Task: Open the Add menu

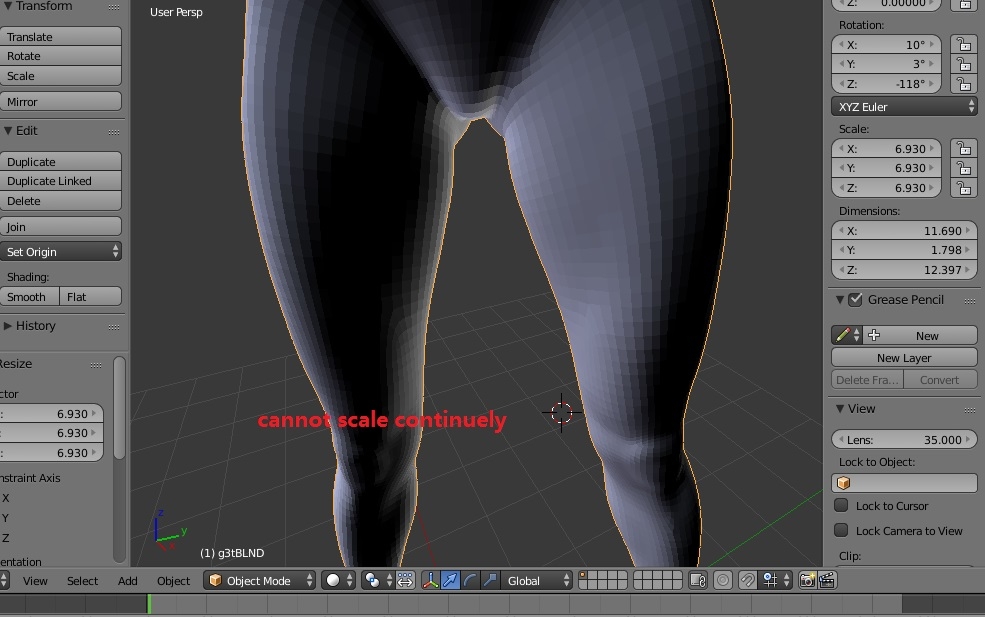Action: (128, 581)
